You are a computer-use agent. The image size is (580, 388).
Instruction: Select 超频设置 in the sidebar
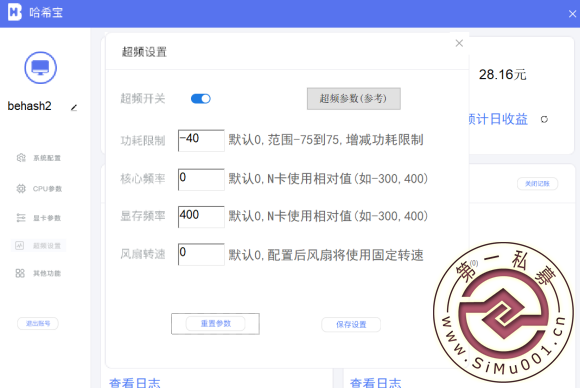point(38,246)
